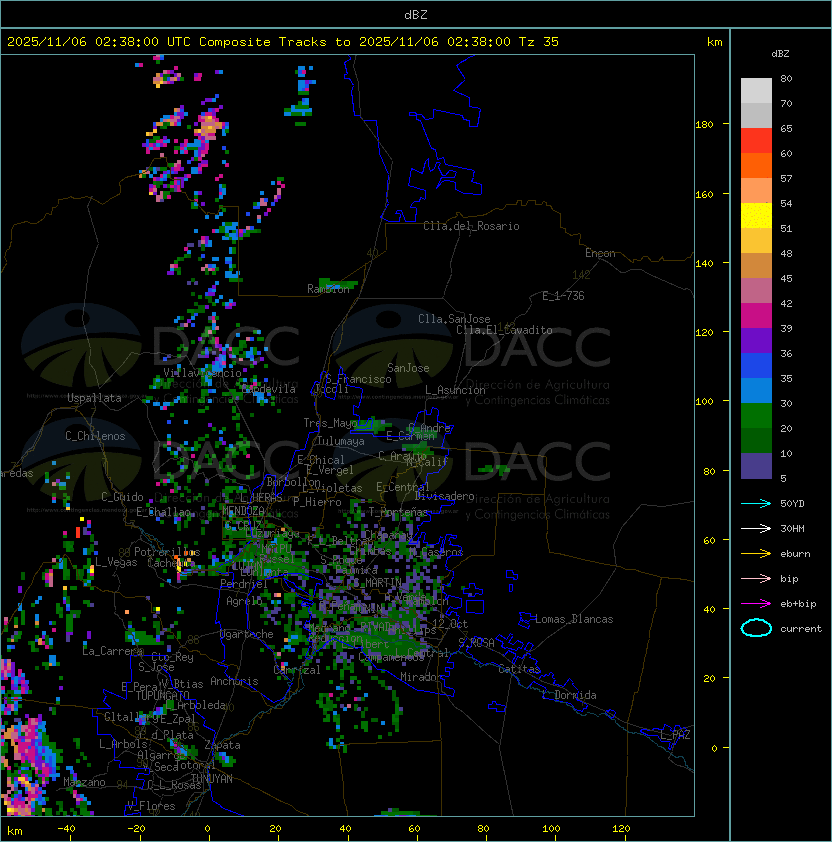Click the timestamp header text
This screenshot has height=842, width=832.
(283, 42)
